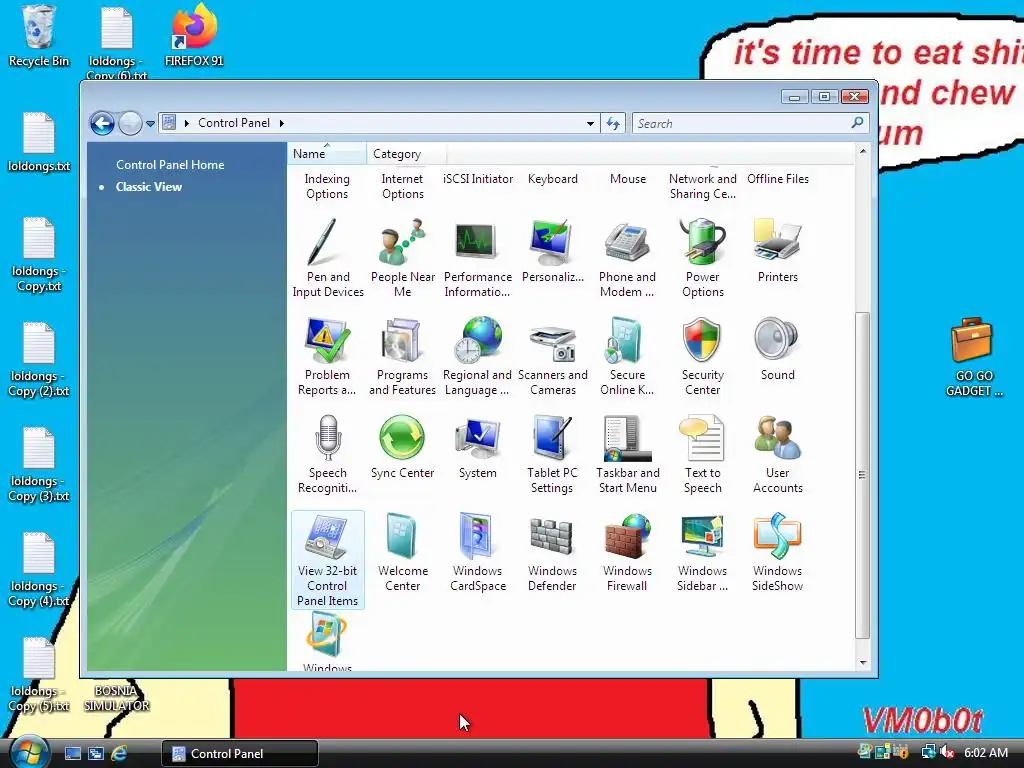Click iSCSI Initiator label

pyautogui.click(x=477, y=179)
